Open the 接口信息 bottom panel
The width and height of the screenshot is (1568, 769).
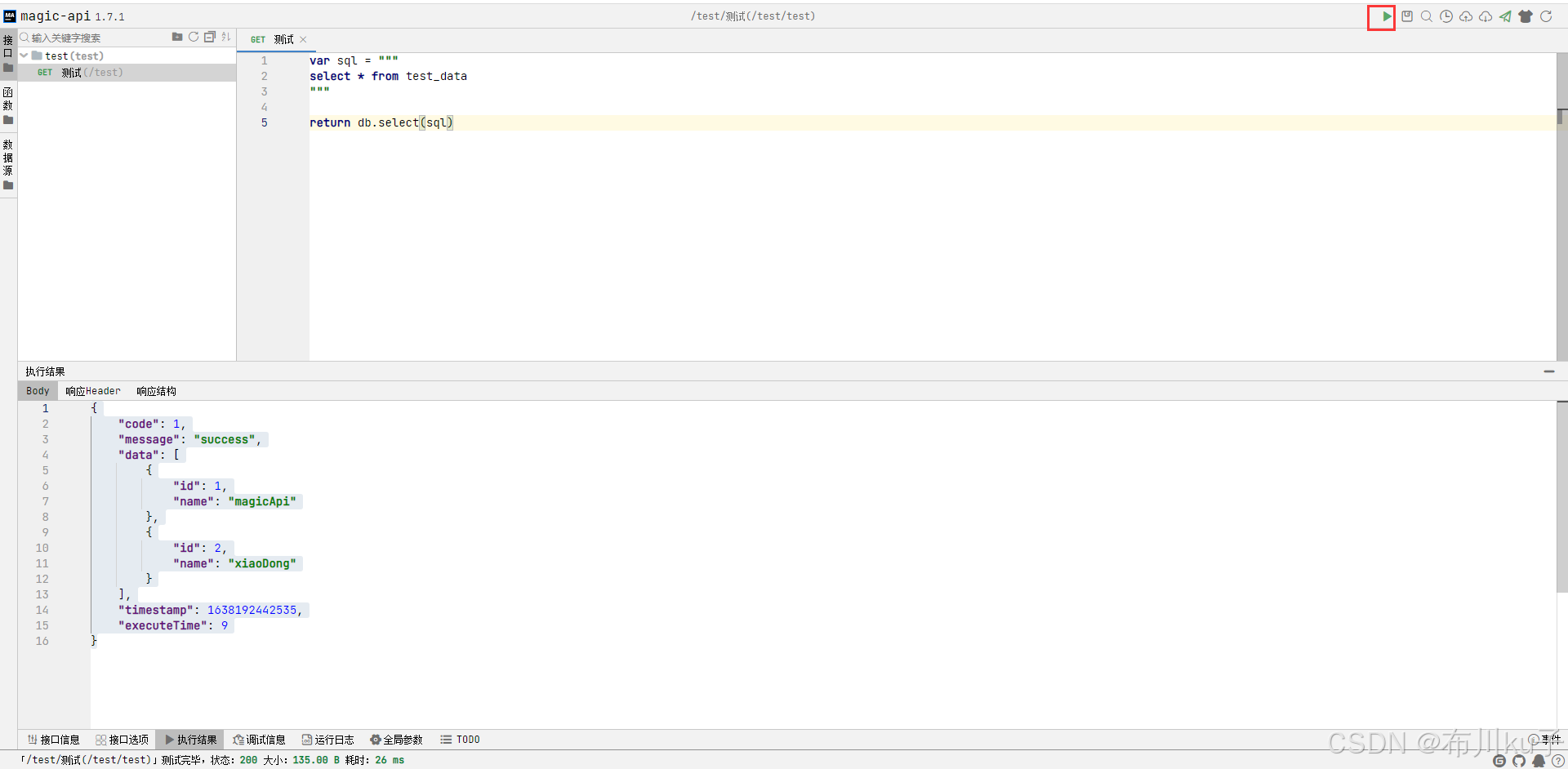click(x=54, y=740)
